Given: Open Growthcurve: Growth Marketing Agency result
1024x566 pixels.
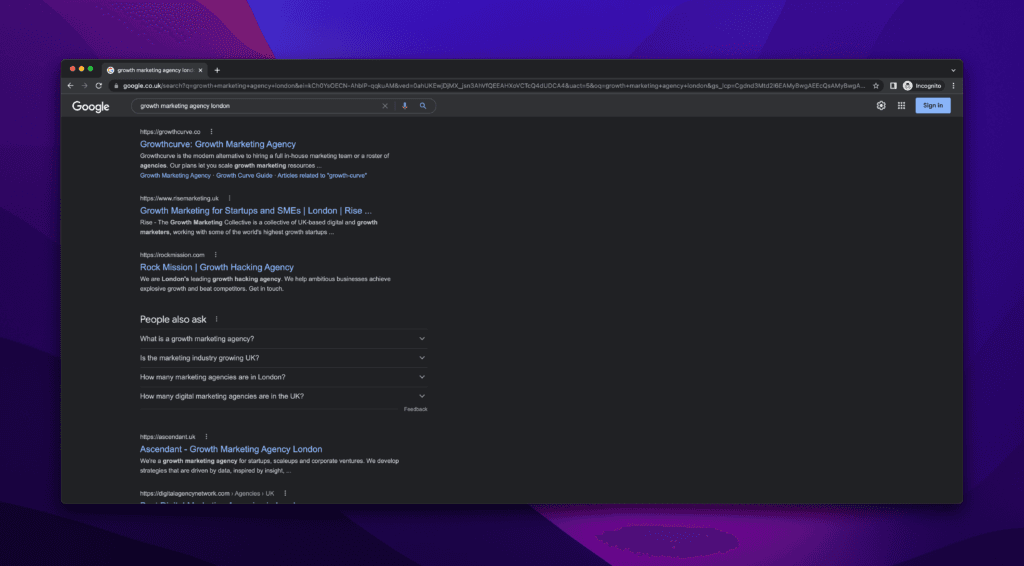Looking at the screenshot, I should click(x=217, y=144).
